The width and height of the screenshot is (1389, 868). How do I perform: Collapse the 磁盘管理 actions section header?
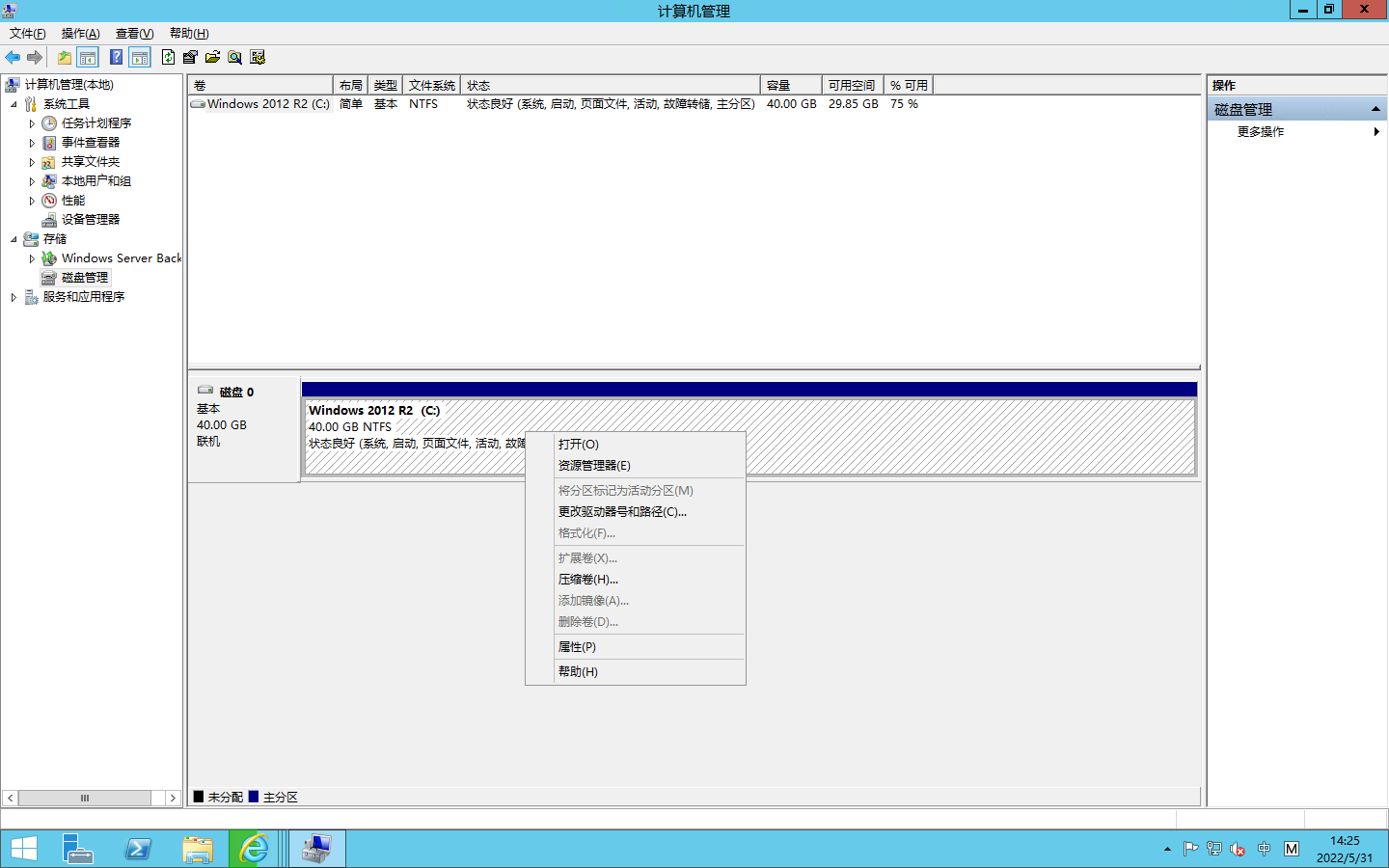click(1375, 109)
